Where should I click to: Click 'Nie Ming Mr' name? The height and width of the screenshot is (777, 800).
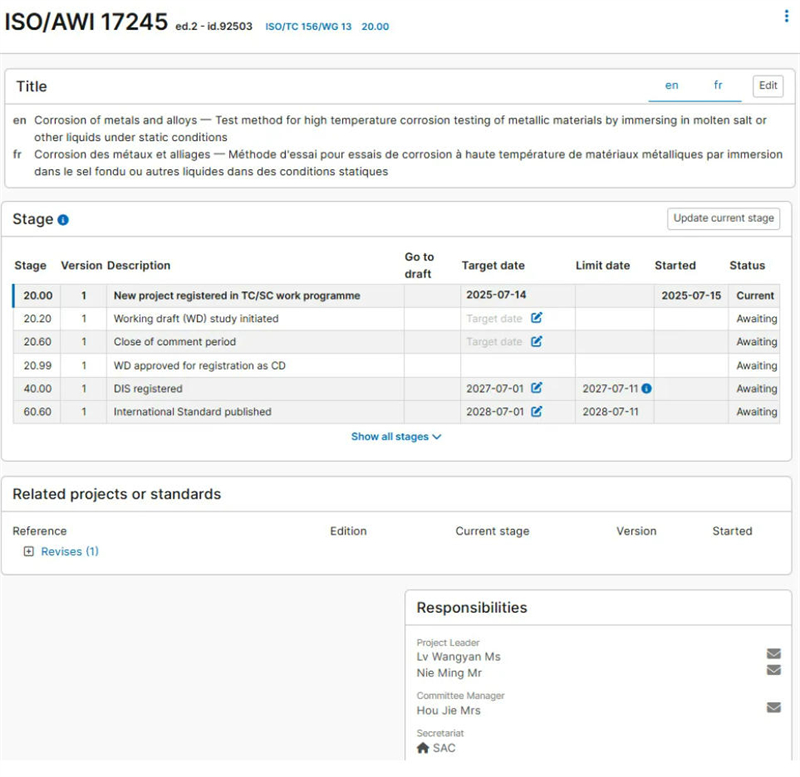(449, 673)
